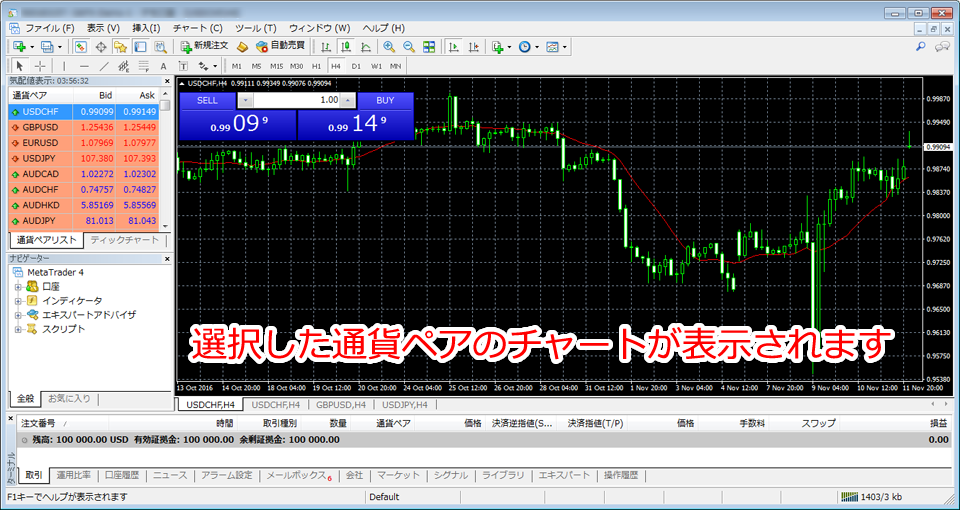Switch to bar chart display
The width and height of the screenshot is (960, 510).
[x=326, y=47]
